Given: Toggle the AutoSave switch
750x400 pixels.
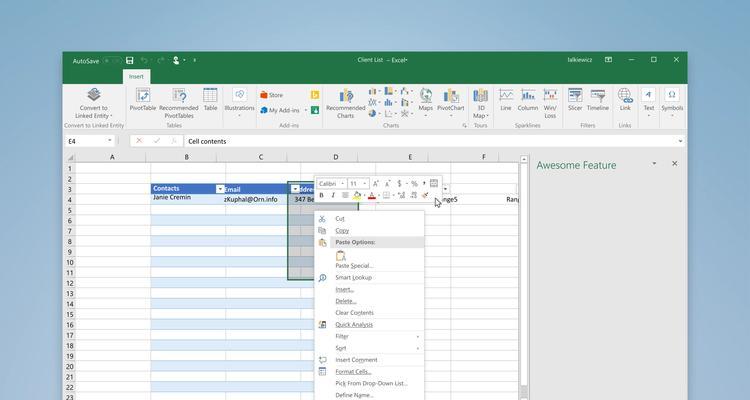Looking at the screenshot, I should (x=112, y=61).
